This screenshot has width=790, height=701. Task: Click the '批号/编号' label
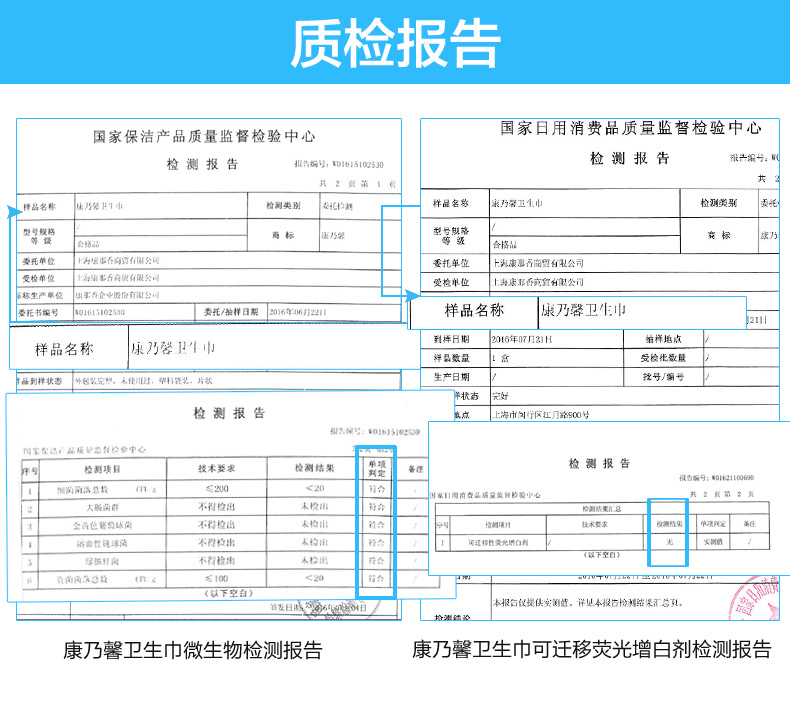[x=664, y=376]
